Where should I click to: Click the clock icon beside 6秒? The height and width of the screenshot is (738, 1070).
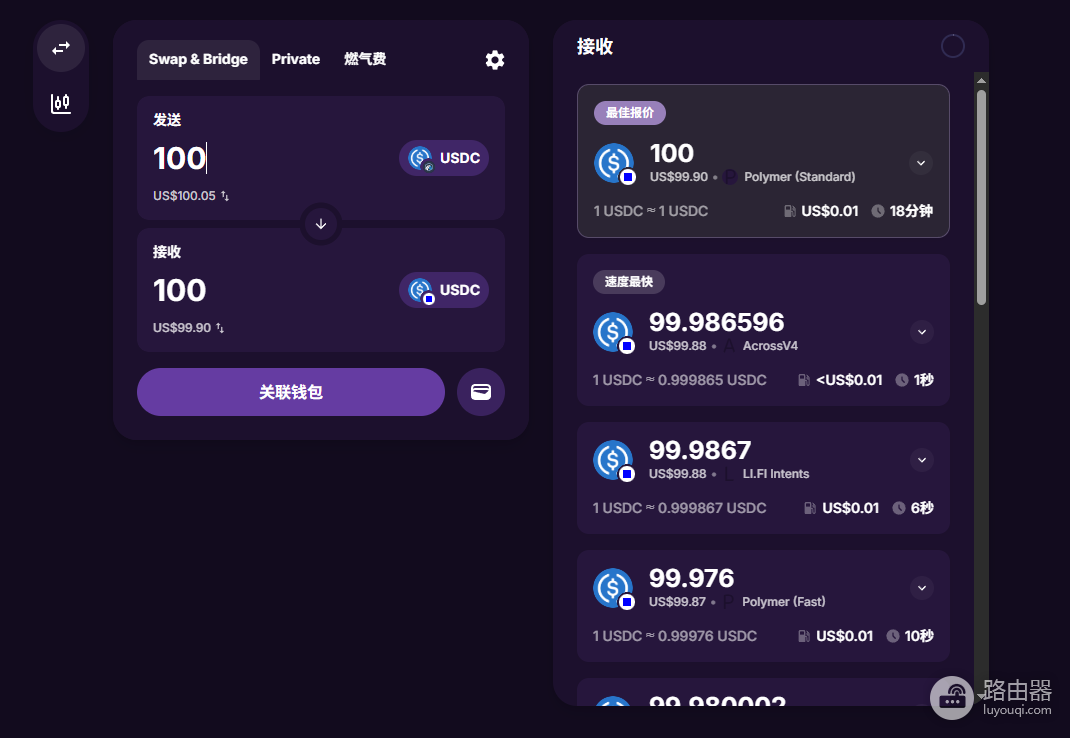tap(899, 508)
